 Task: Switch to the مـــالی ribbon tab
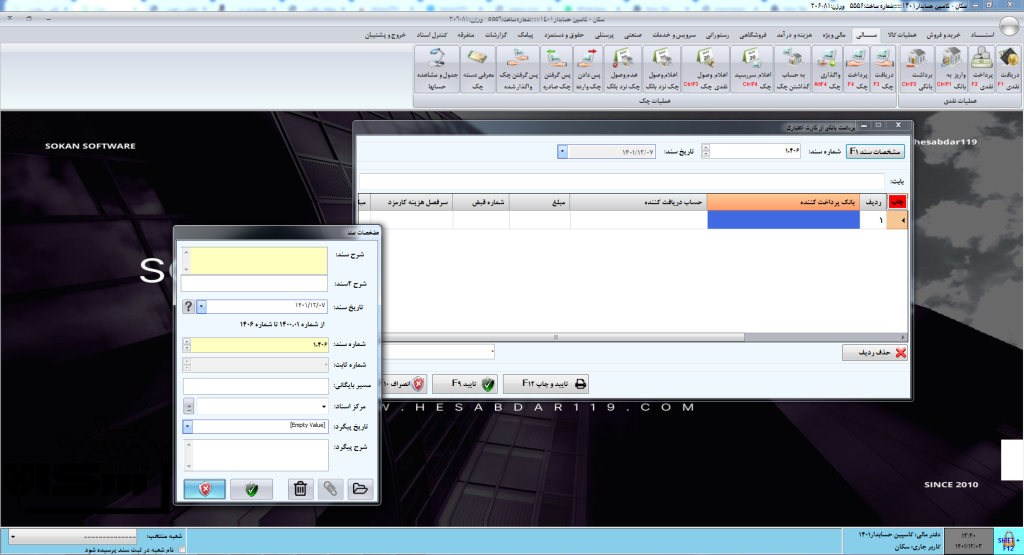coord(866,35)
